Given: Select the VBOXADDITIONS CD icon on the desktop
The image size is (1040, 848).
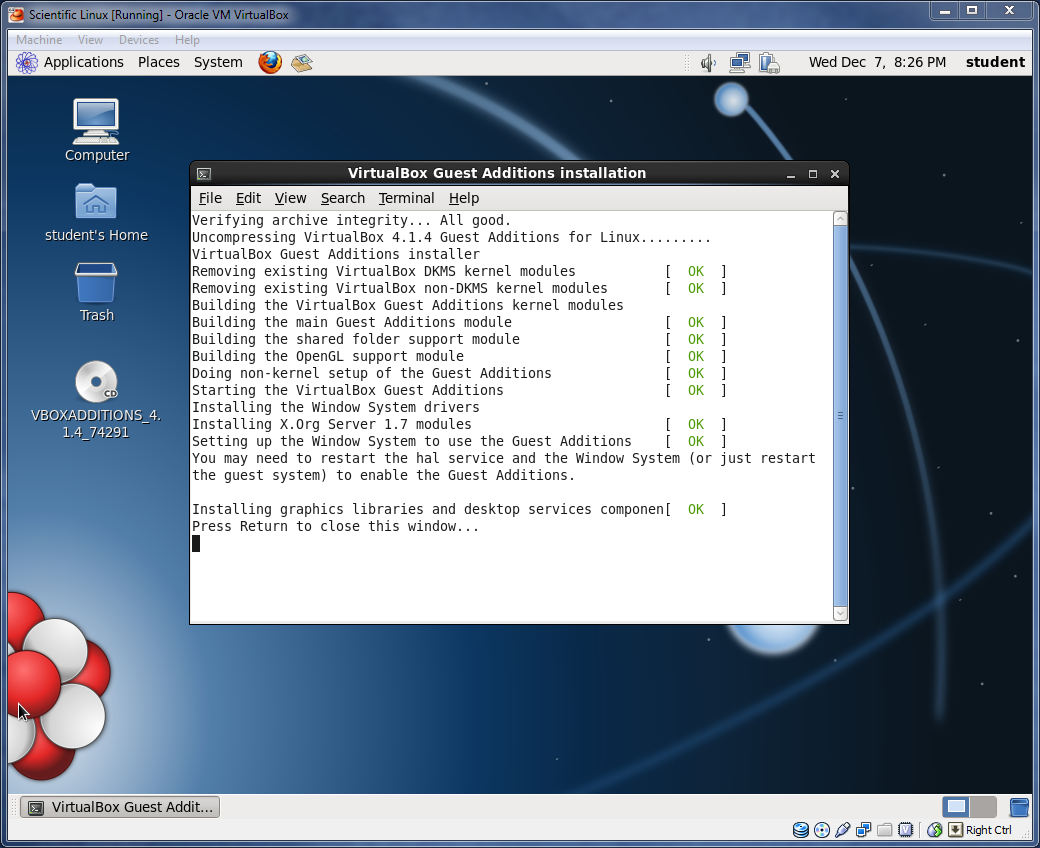Looking at the screenshot, I should click(x=96, y=400).
